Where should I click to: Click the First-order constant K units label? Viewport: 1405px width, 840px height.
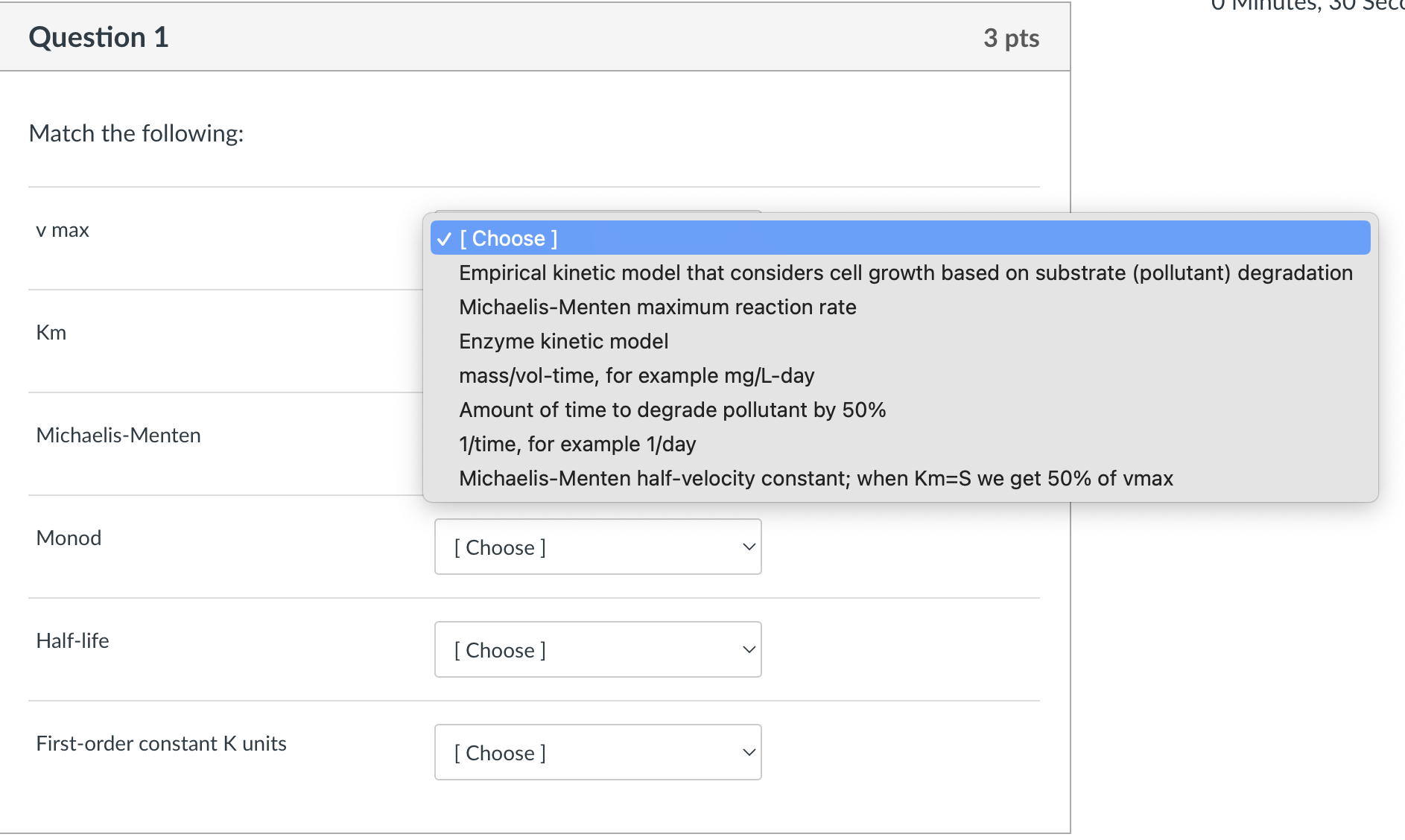161,744
